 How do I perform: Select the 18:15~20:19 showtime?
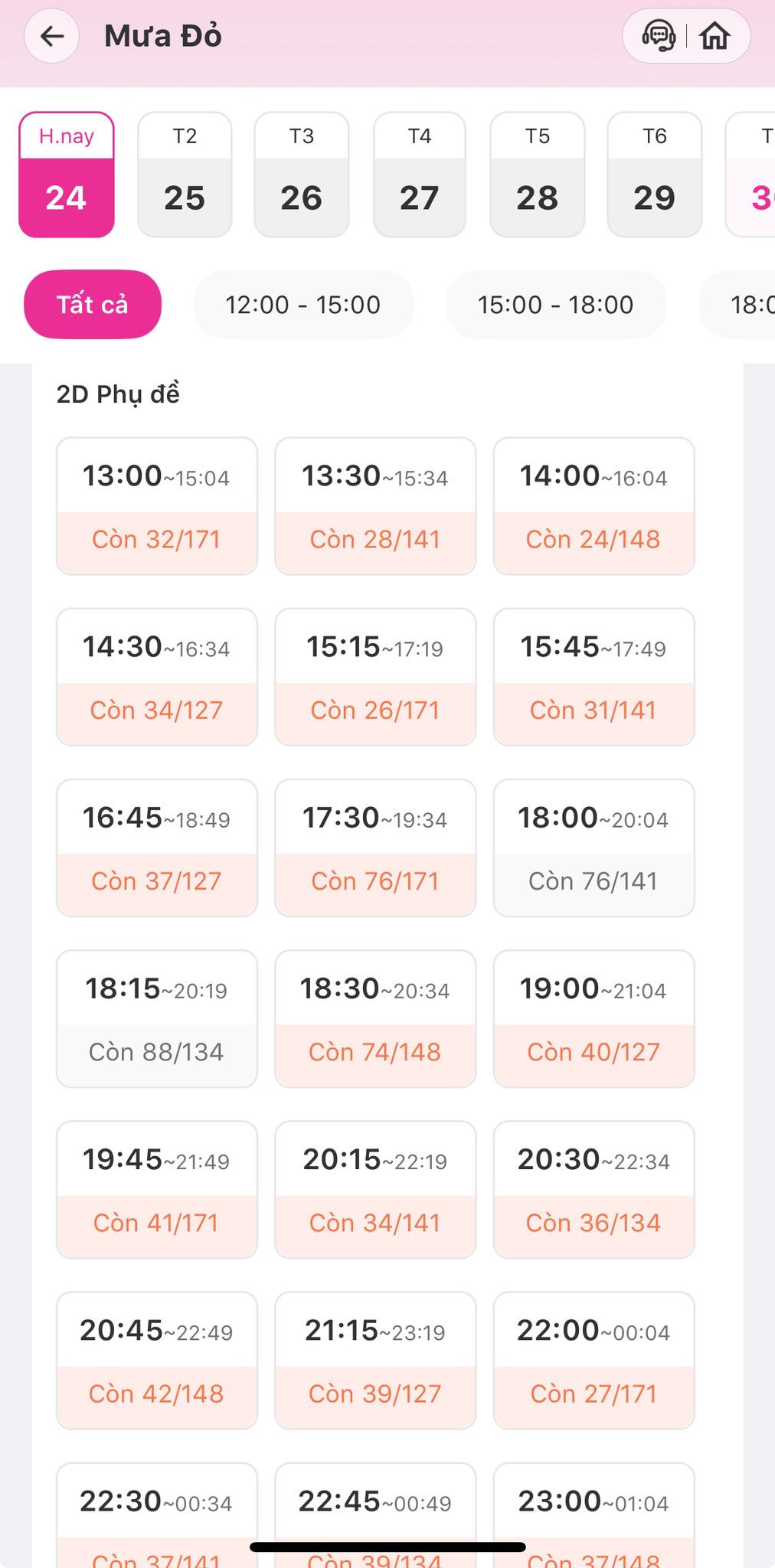coord(156,1018)
